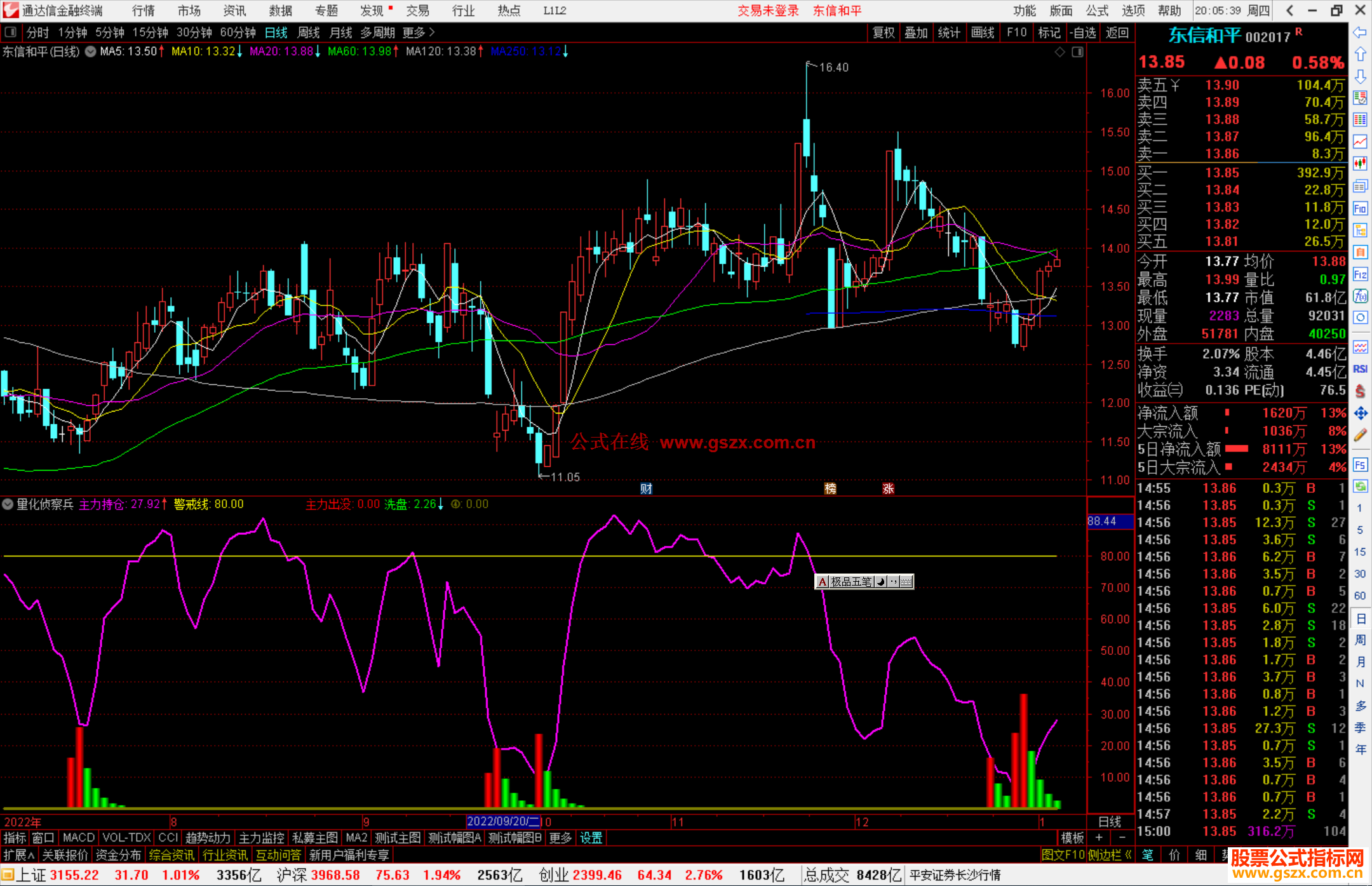This screenshot has width=1372, height=886.
Task: Open the 行情 menu
Action: tap(144, 11)
